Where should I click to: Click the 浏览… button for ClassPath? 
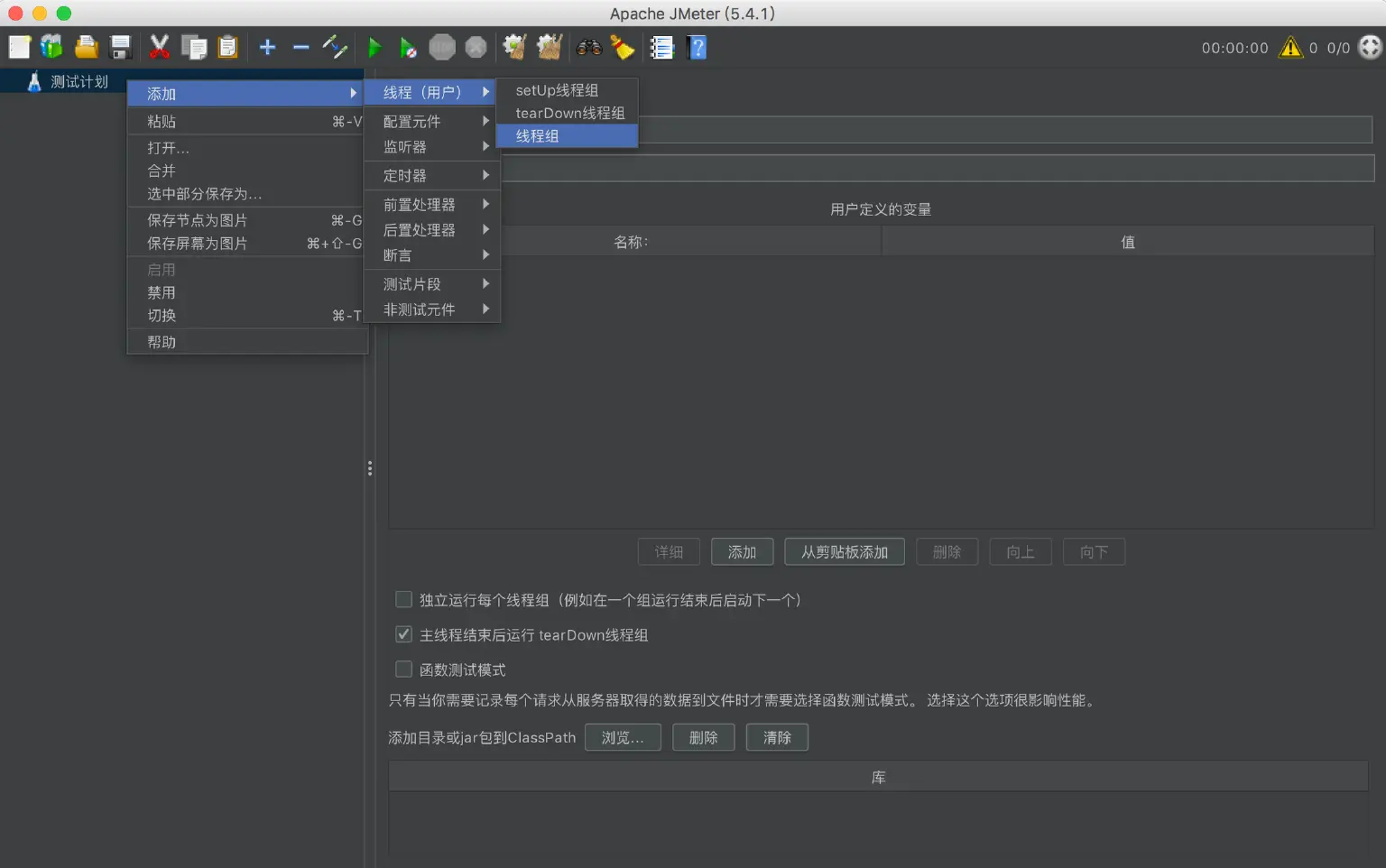click(x=623, y=737)
